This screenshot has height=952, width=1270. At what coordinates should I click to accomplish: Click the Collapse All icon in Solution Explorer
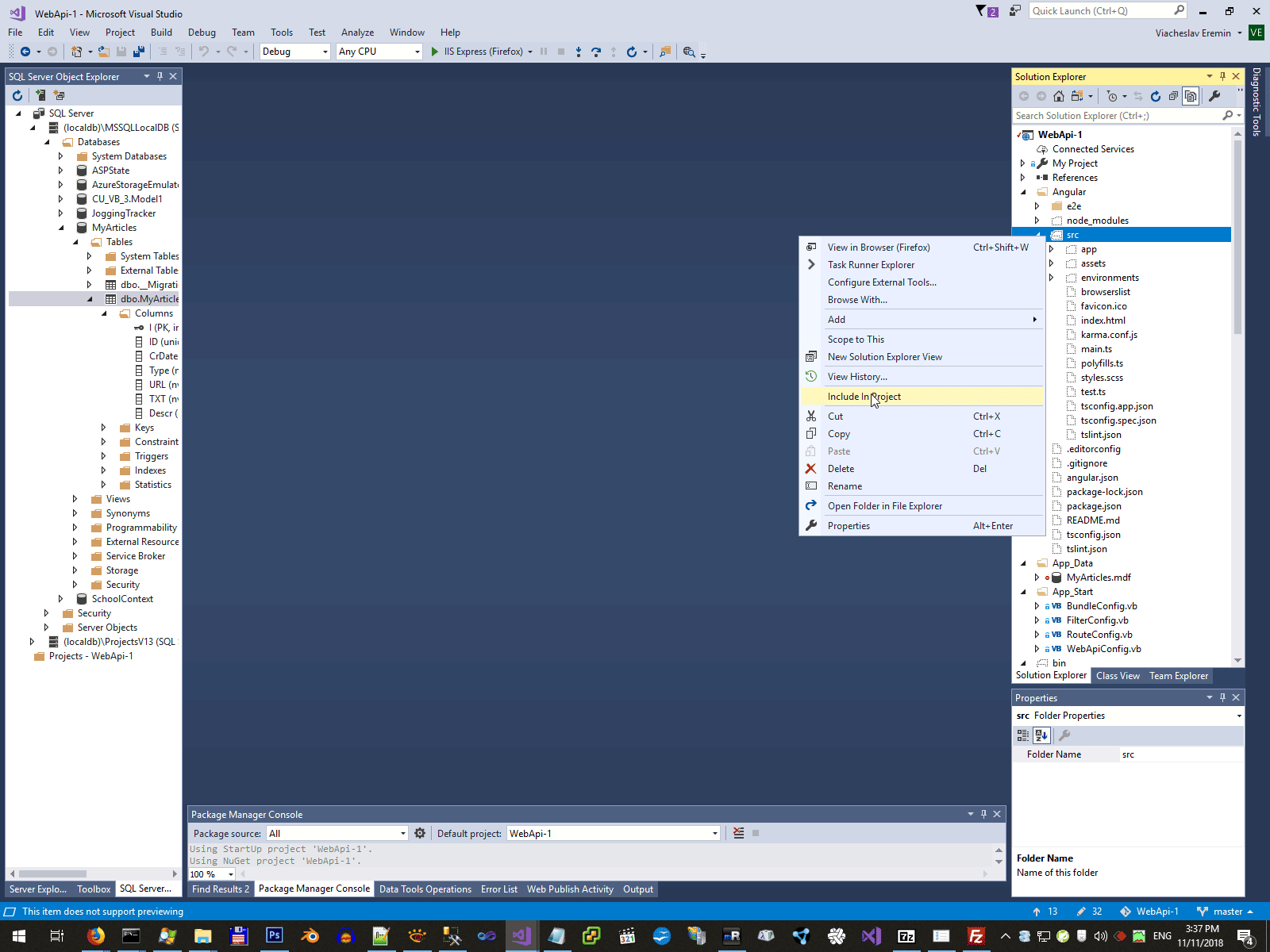pos(1173,96)
